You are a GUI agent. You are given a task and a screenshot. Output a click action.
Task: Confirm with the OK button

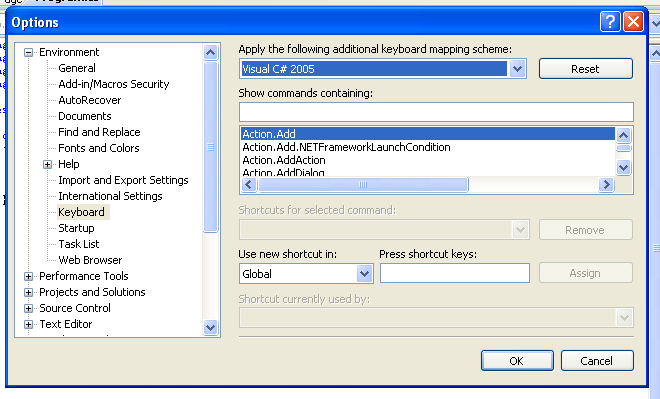517,361
